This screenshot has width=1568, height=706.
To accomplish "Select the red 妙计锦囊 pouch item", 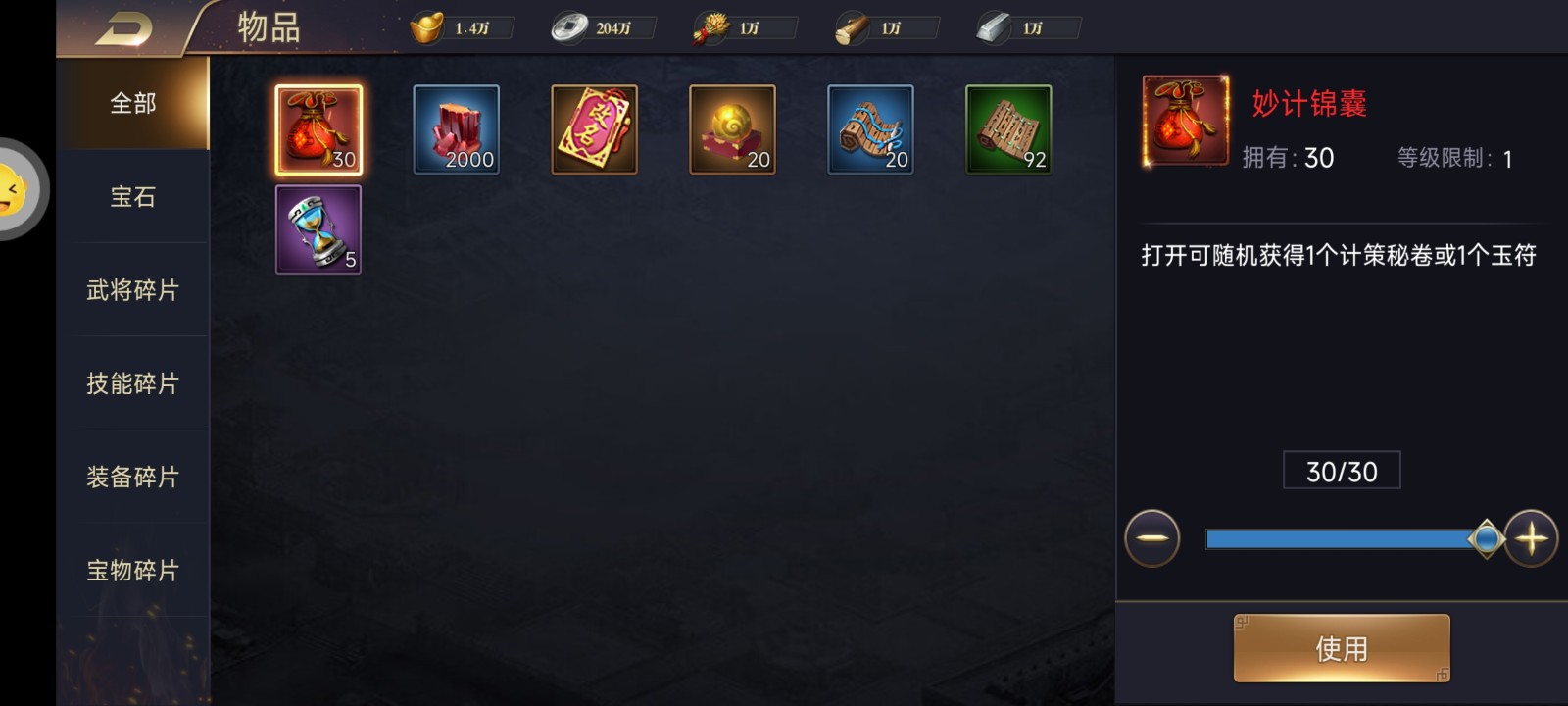I will pyautogui.click(x=318, y=129).
